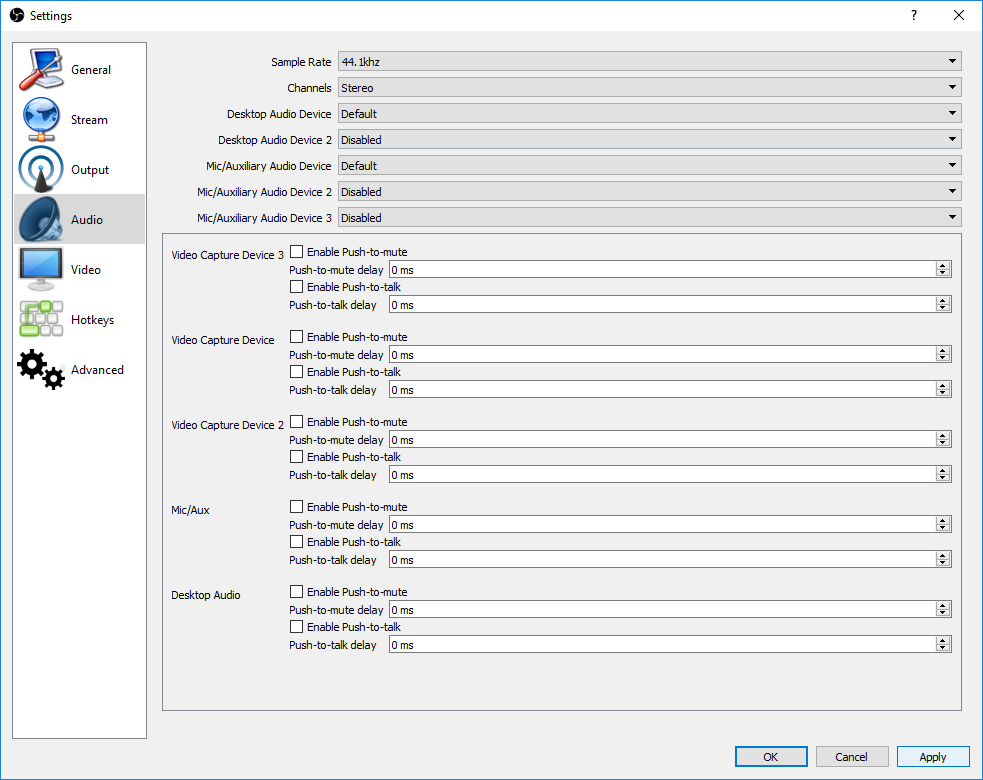Switch to the Hotkeys settings label

(x=92, y=320)
